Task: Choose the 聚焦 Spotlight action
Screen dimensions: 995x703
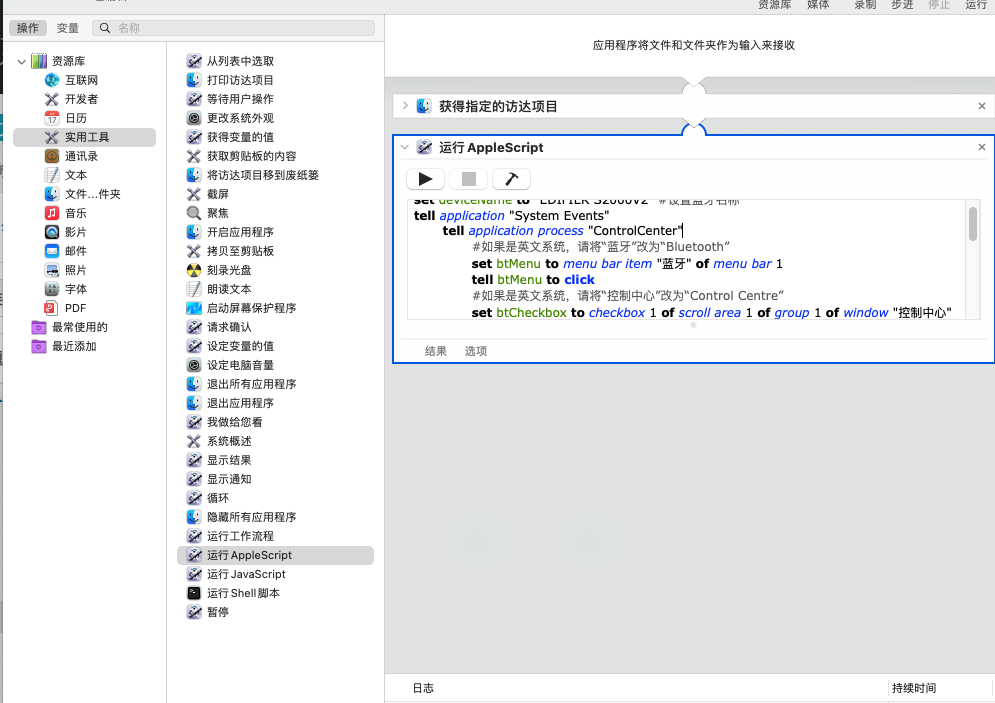Action: [217, 213]
